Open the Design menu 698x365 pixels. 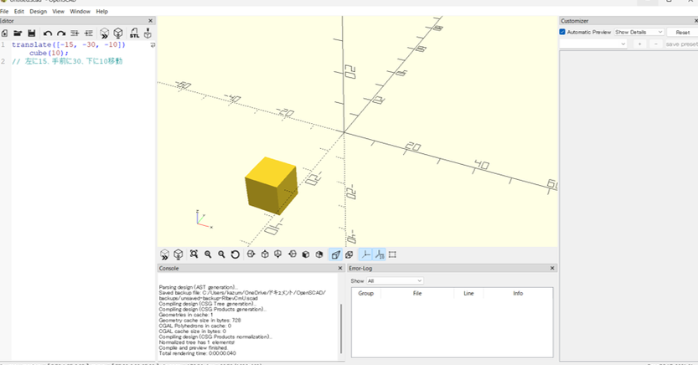tap(38, 11)
